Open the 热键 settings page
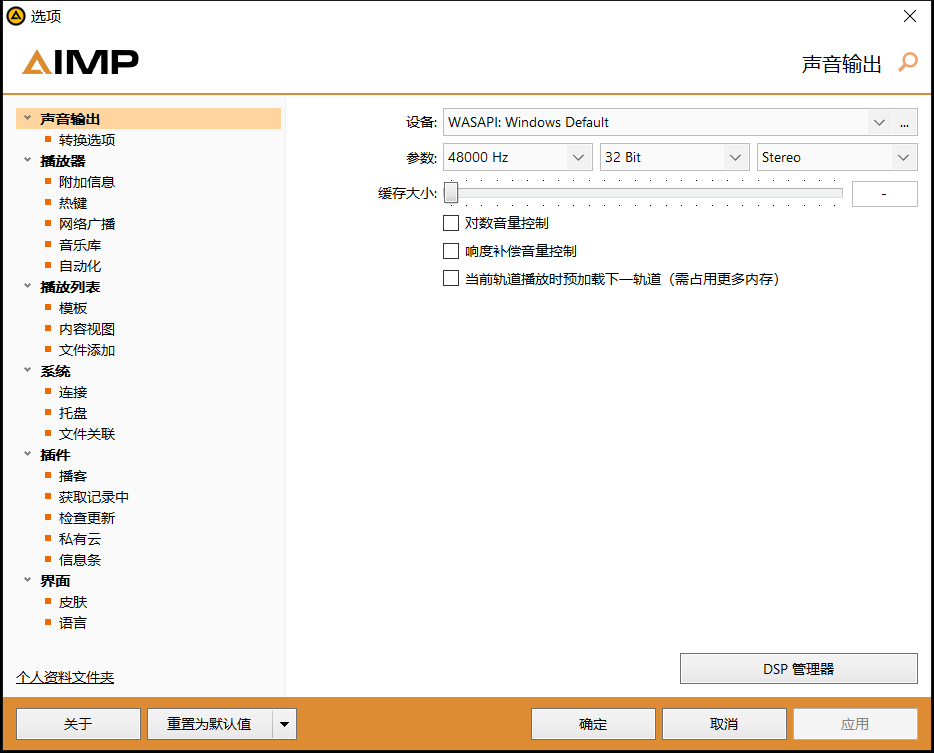 click(x=73, y=203)
